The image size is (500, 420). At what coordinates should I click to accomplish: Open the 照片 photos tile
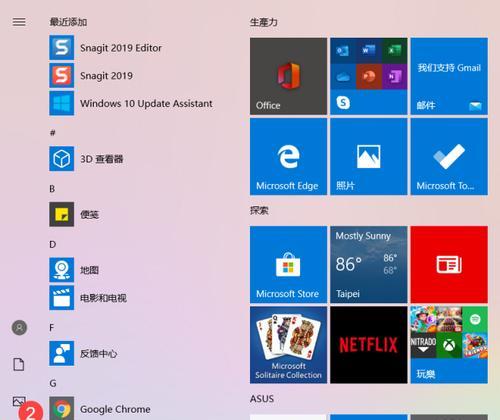[x=369, y=157]
